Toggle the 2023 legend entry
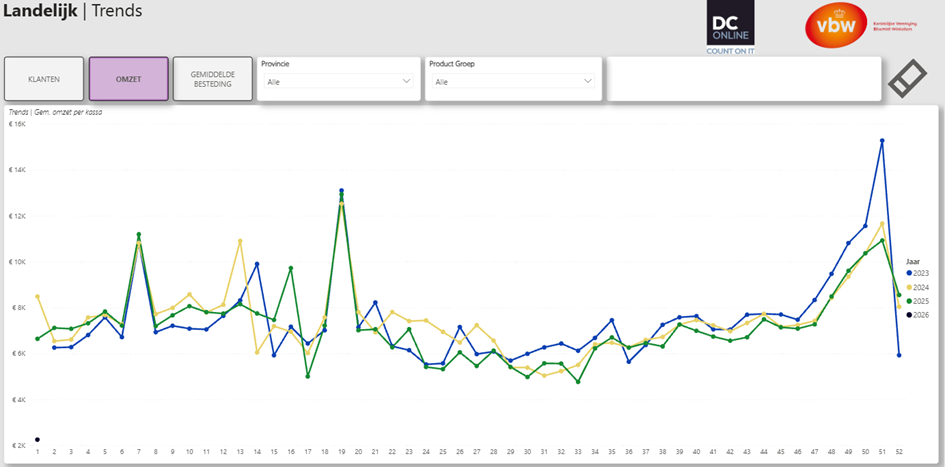Image resolution: width=945 pixels, height=467 pixels. coord(915,272)
